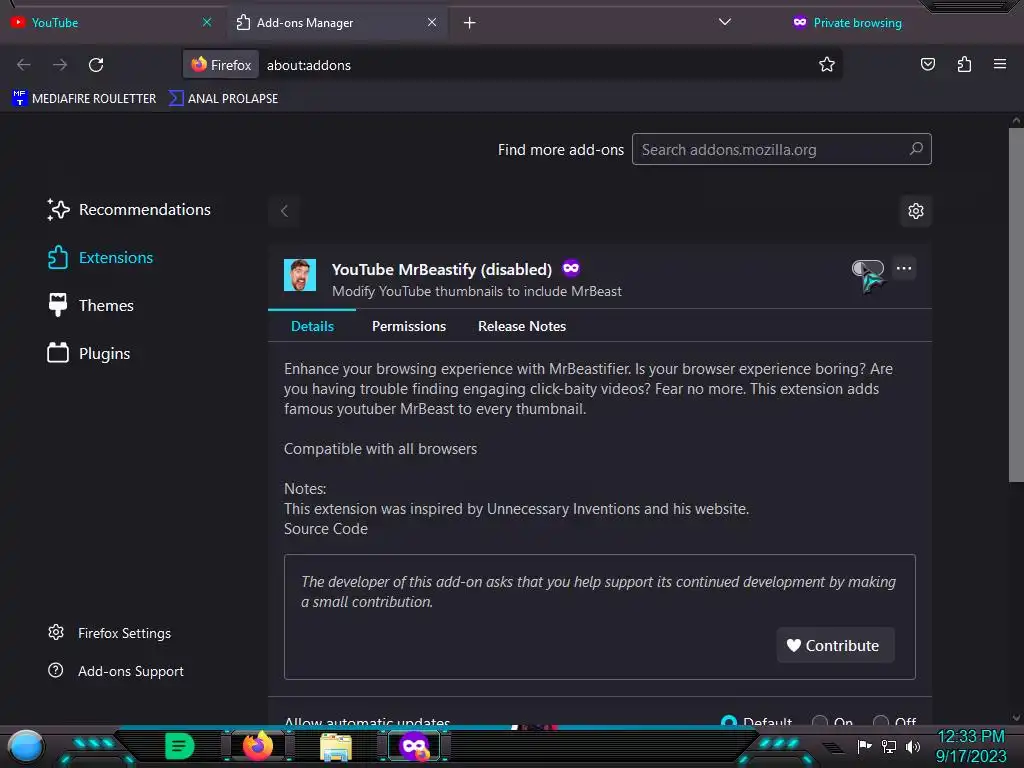Viewport: 1024px width, 768px height.
Task: Open the second bookmark in bookmarks bar
Action: pos(223,99)
